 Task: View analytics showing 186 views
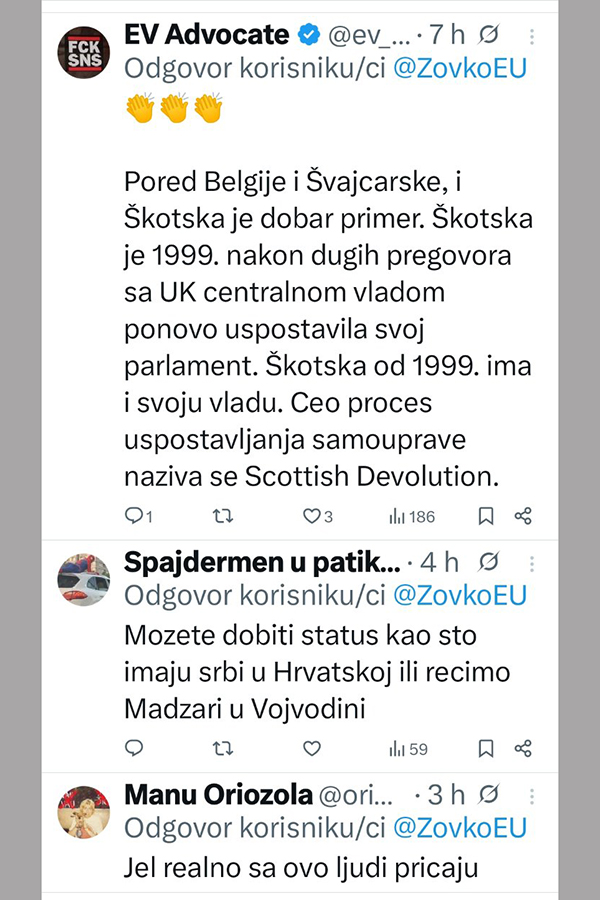(x=411, y=516)
